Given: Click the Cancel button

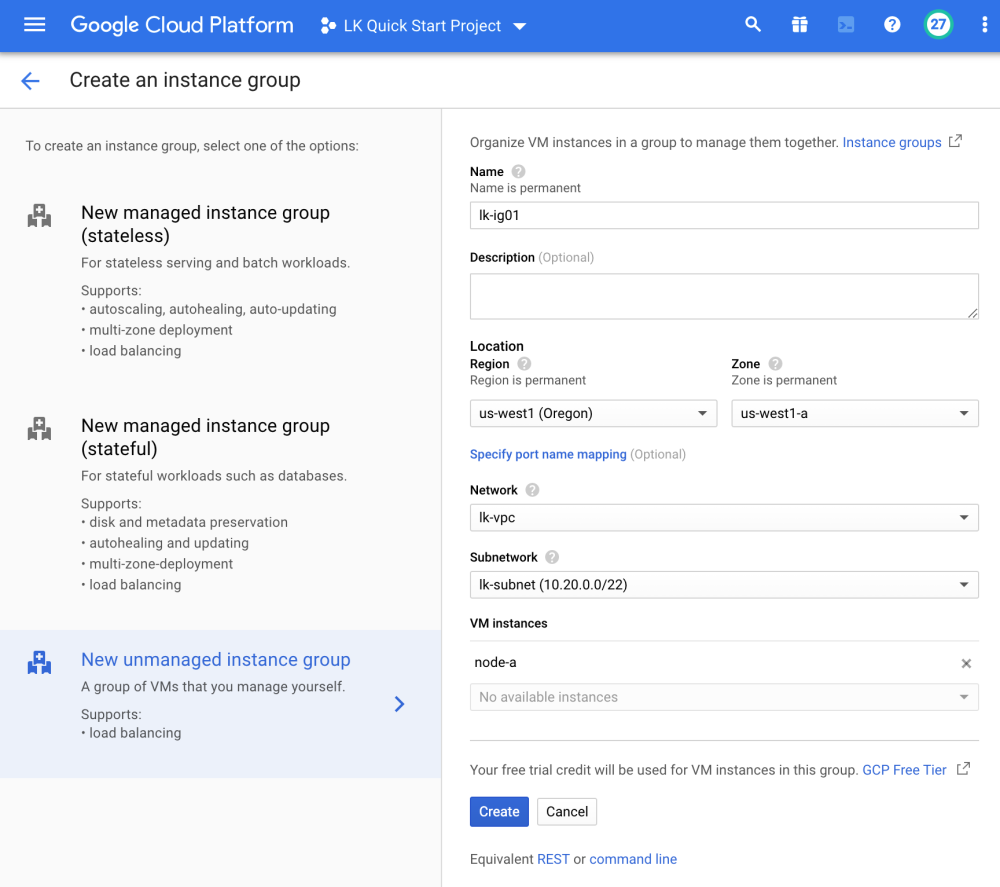Looking at the screenshot, I should 567,811.
